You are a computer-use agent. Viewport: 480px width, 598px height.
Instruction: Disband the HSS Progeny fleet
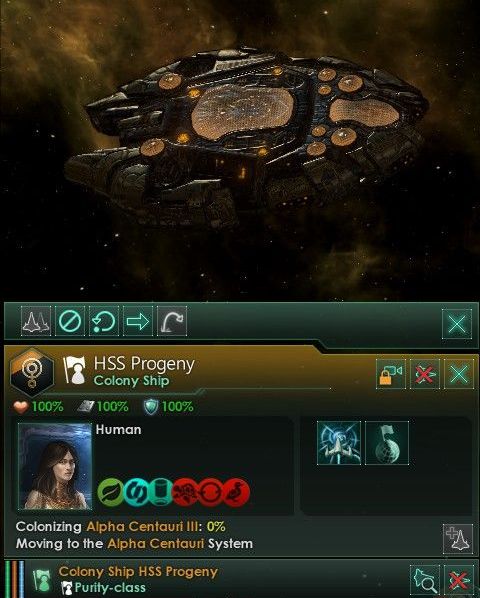425,374
